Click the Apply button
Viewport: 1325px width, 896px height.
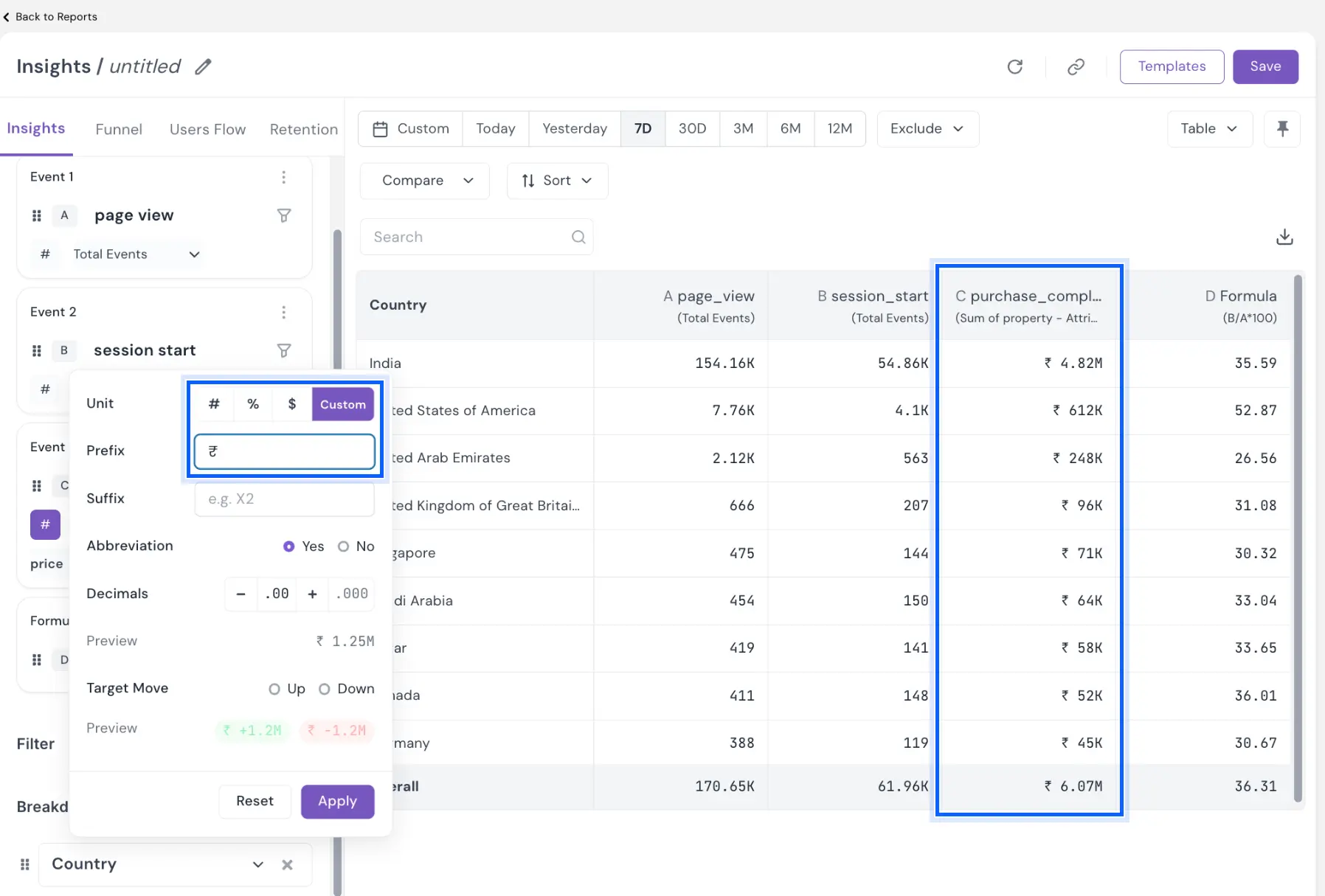point(337,802)
